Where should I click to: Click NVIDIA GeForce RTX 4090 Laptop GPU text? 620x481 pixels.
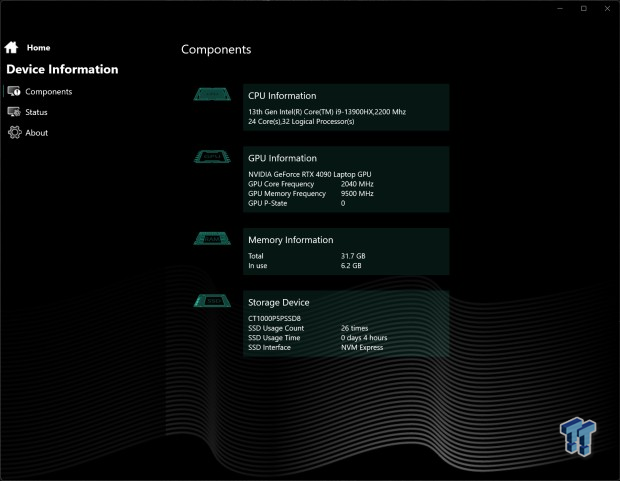(x=310, y=174)
